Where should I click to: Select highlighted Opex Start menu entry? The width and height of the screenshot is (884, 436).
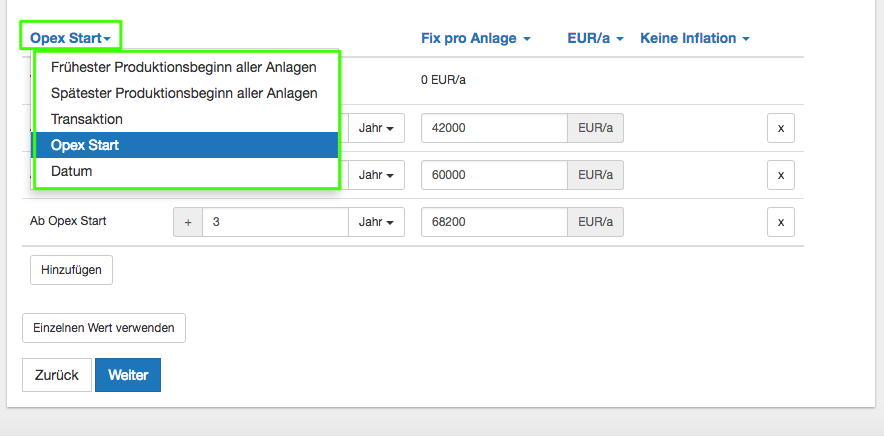[x=85, y=145]
